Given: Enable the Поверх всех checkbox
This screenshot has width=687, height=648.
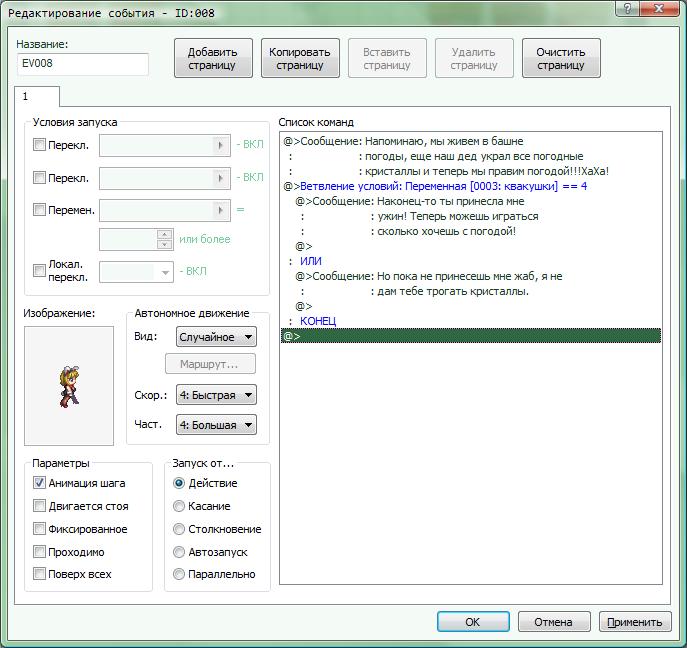Looking at the screenshot, I should tap(40, 575).
